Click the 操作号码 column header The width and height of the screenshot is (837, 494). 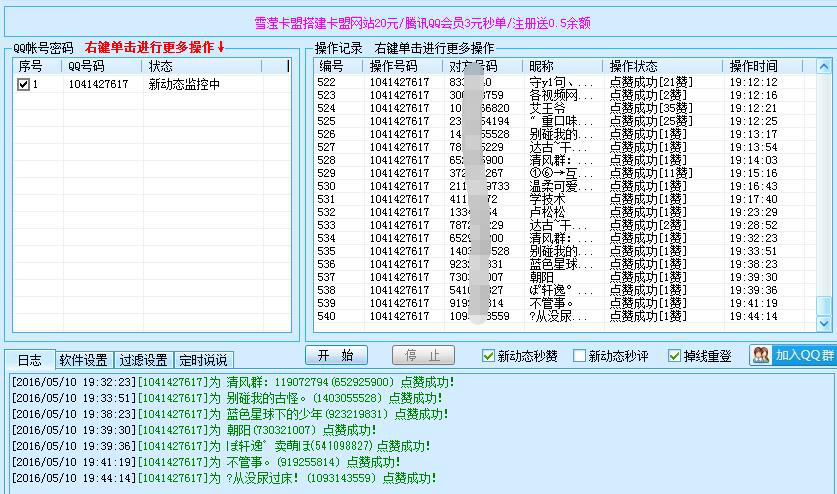403,66
